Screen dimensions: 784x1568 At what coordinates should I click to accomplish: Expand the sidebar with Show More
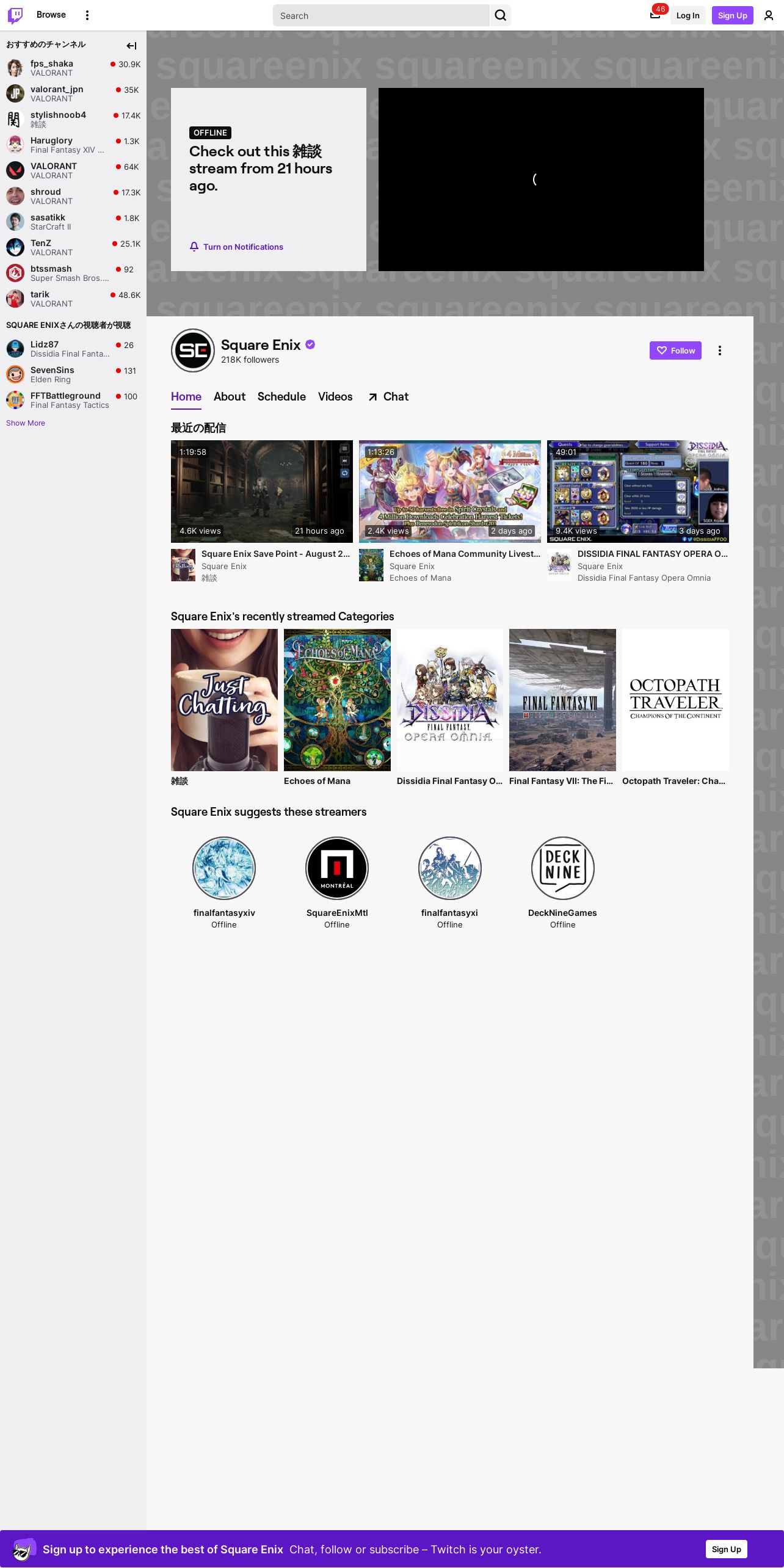pos(26,423)
